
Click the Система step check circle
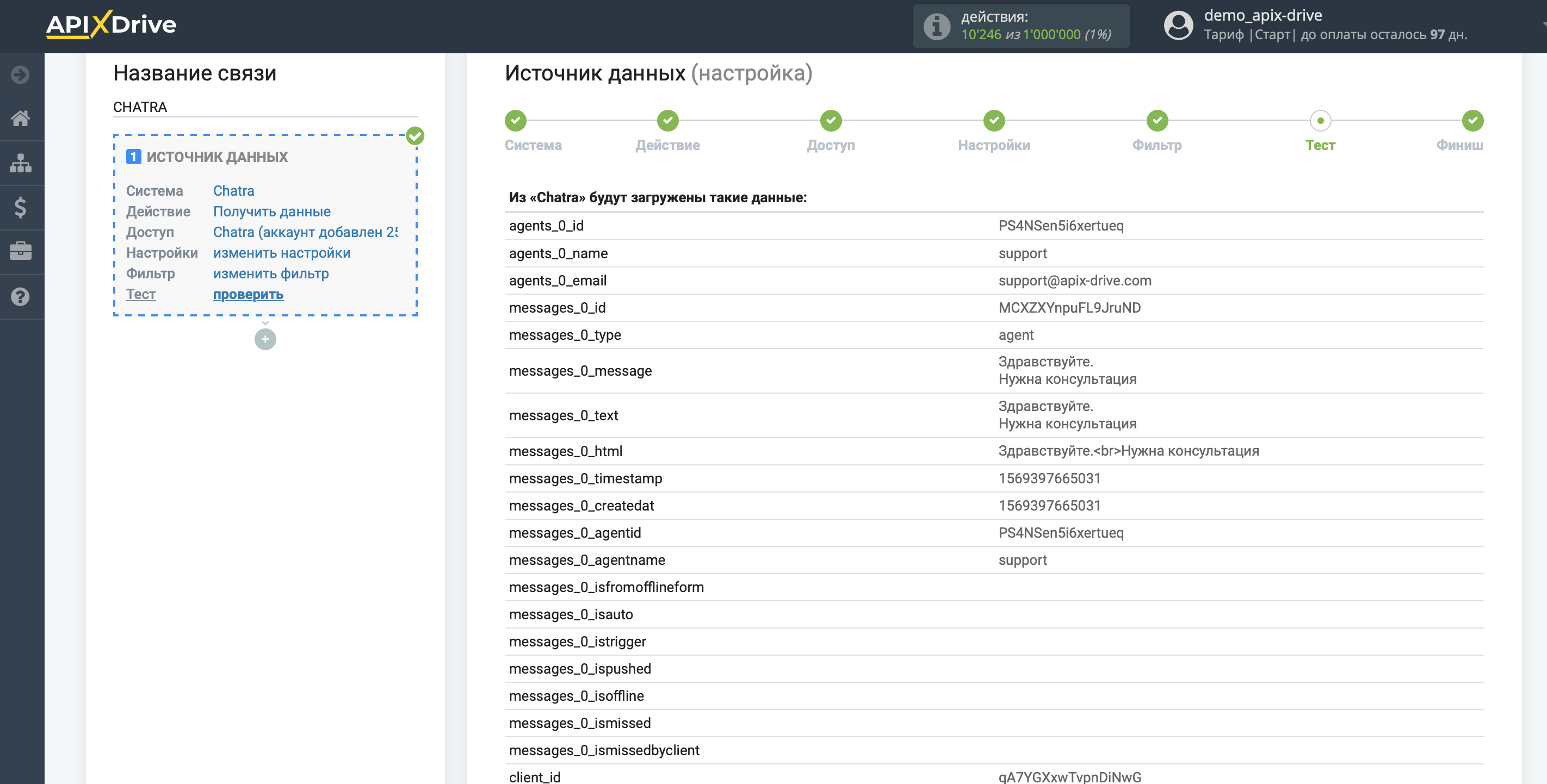[515, 121]
